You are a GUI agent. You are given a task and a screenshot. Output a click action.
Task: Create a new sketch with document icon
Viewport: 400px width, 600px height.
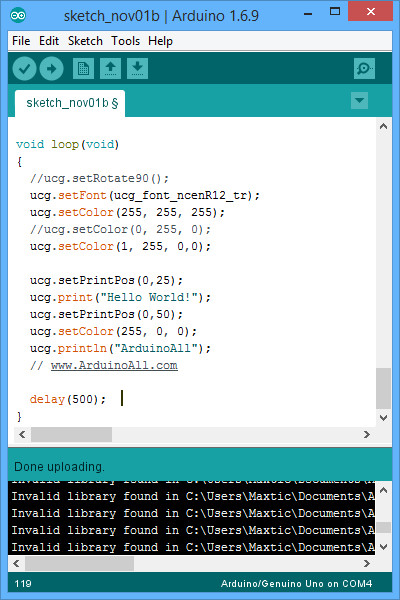point(83,69)
